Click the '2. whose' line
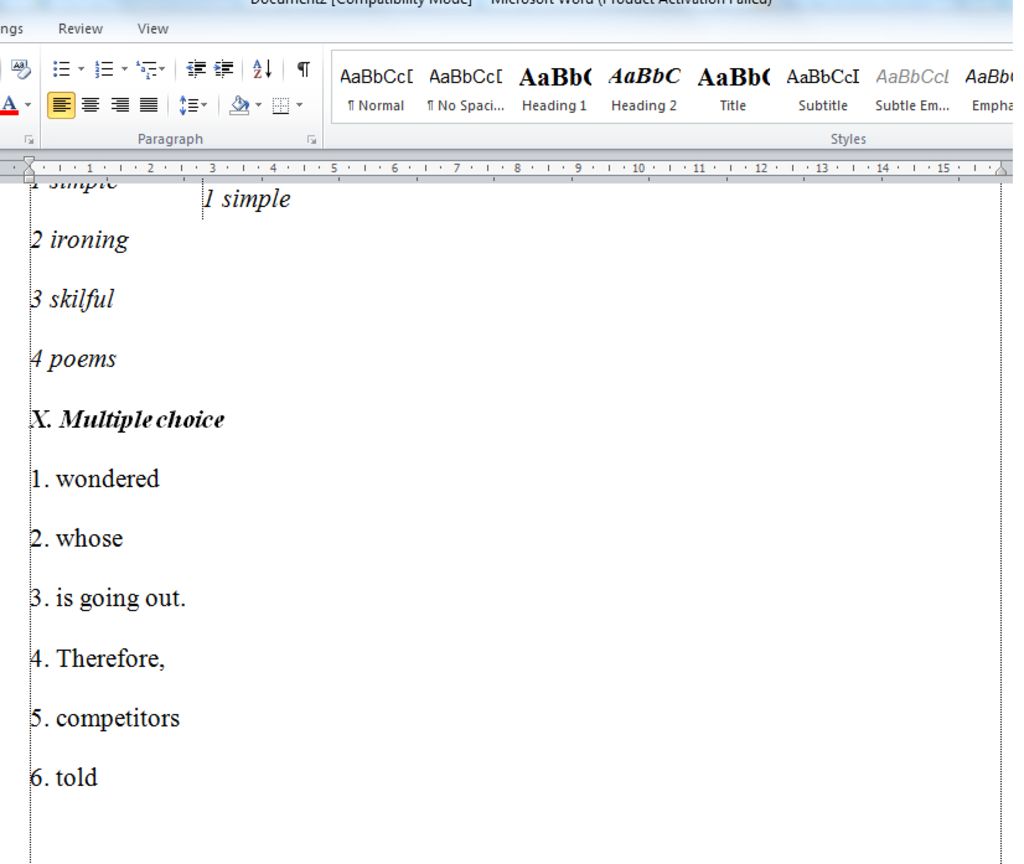This screenshot has height=864, width=1024. (x=77, y=539)
